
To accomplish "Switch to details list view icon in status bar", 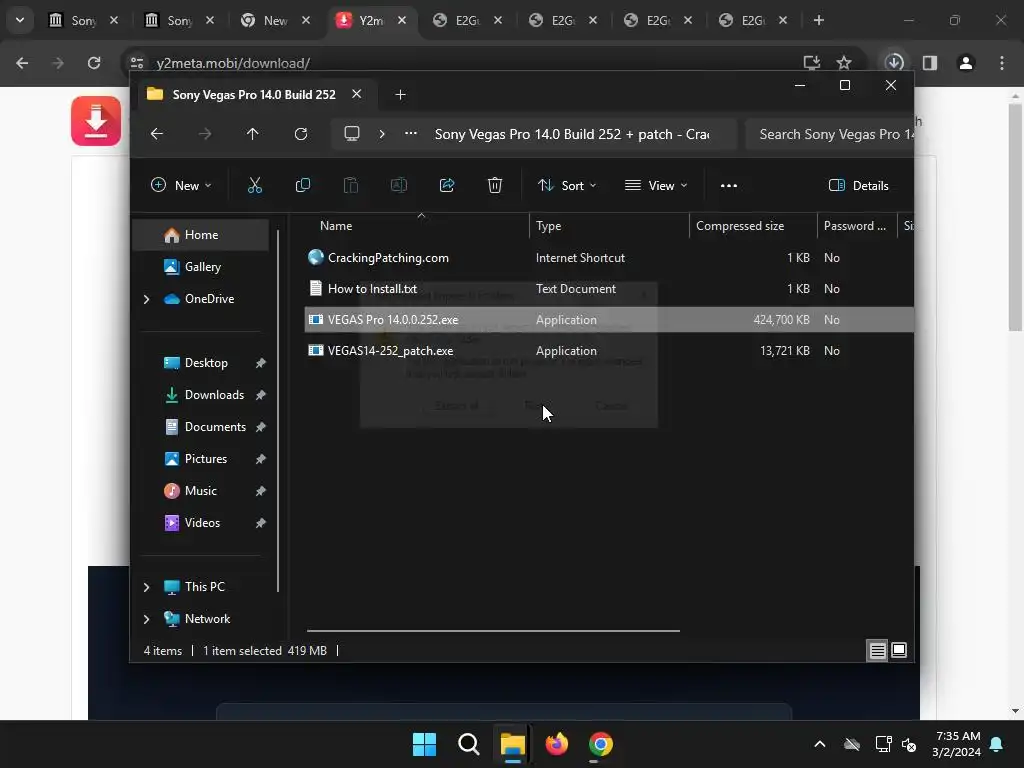I will tap(877, 650).
